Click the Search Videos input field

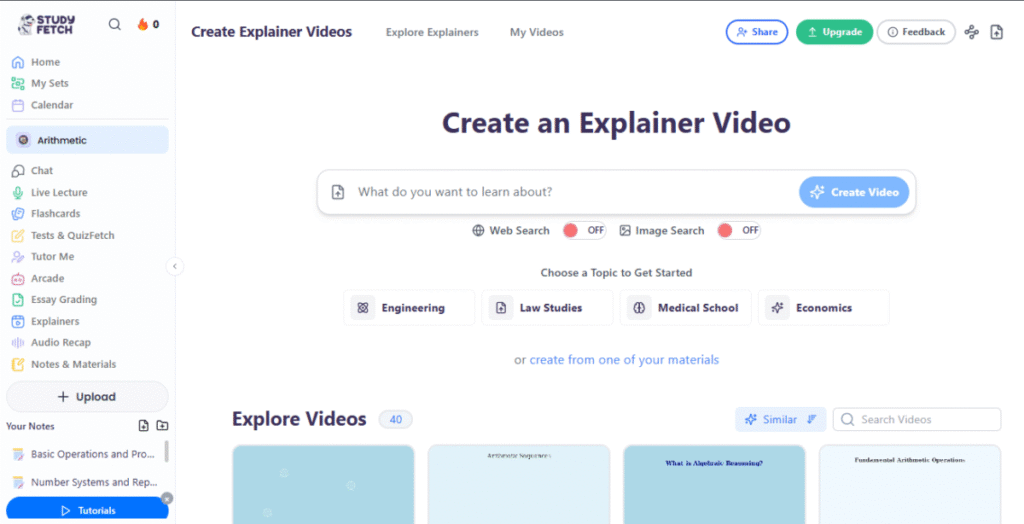pos(926,420)
